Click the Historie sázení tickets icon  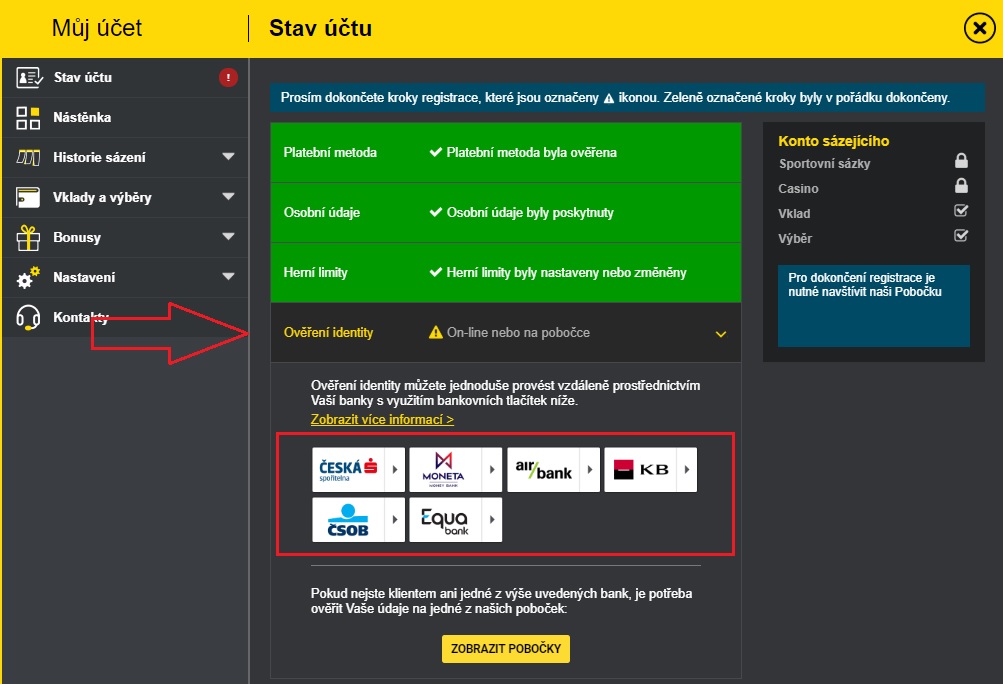pos(28,157)
